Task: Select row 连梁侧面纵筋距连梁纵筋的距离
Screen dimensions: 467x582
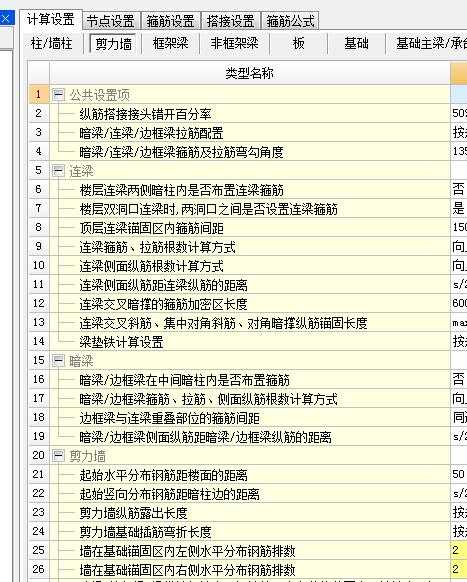Action: click(249, 284)
